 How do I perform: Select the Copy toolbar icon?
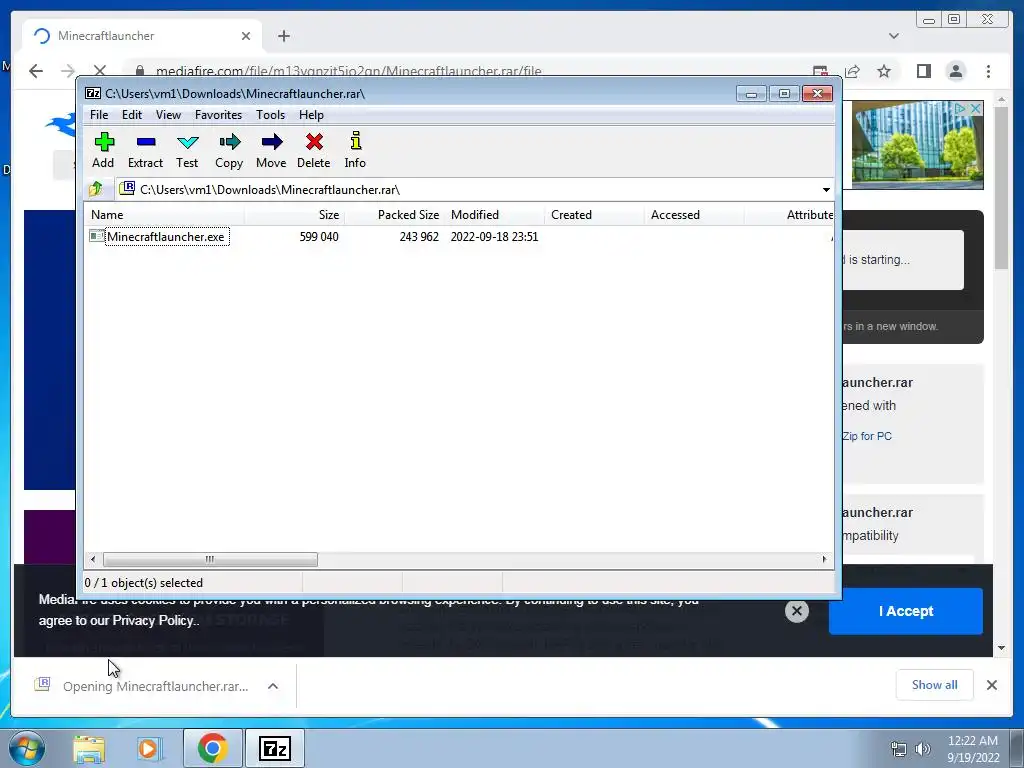(229, 150)
